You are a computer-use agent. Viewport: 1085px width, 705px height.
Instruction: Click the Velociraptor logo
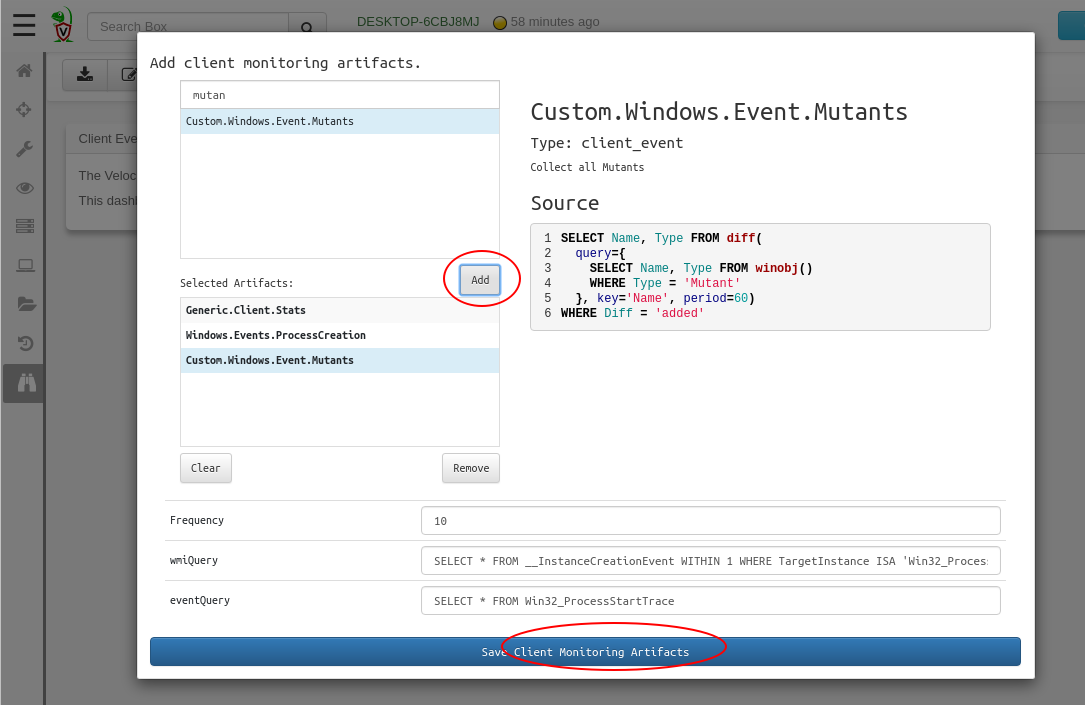pyautogui.click(x=62, y=25)
